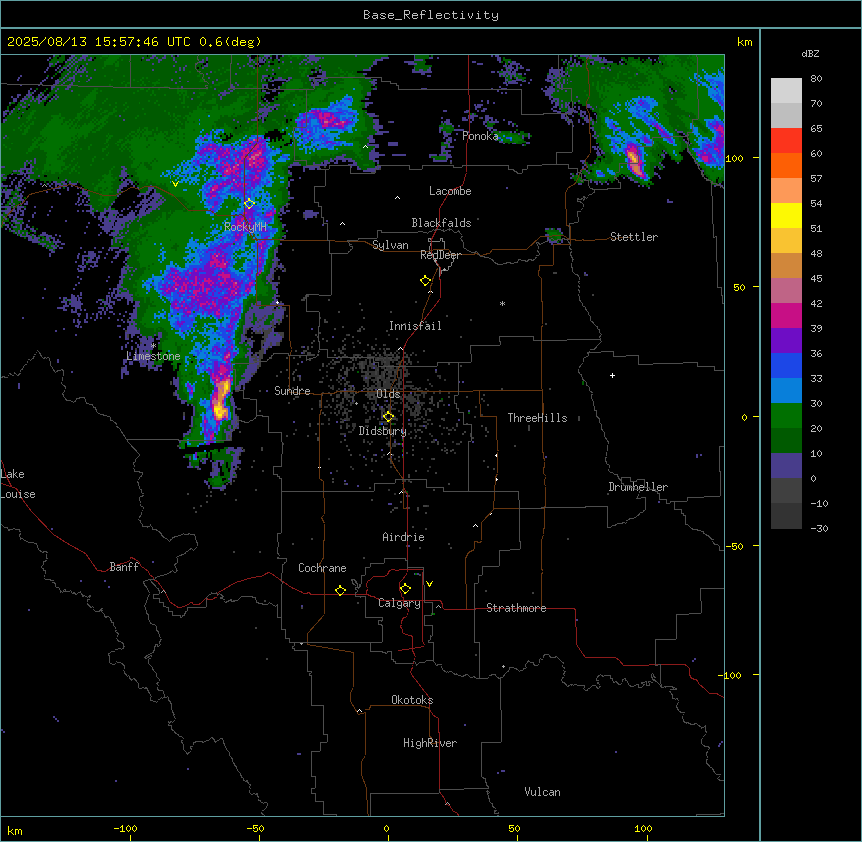862x842 pixels.
Task: Click the intense yellow storm core near Sundre
Action: [221, 400]
